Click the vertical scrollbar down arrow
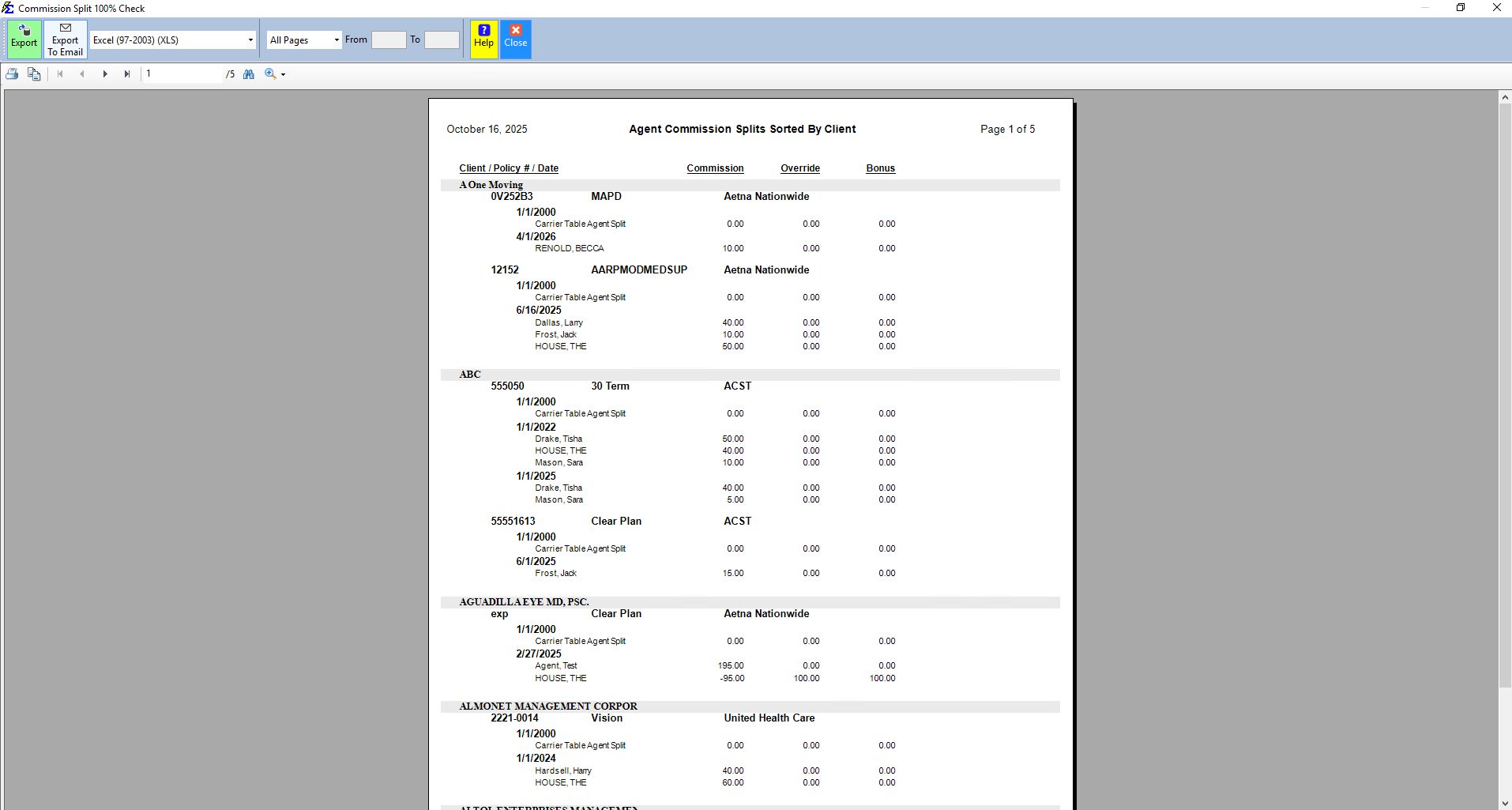 pos(1504,803)
